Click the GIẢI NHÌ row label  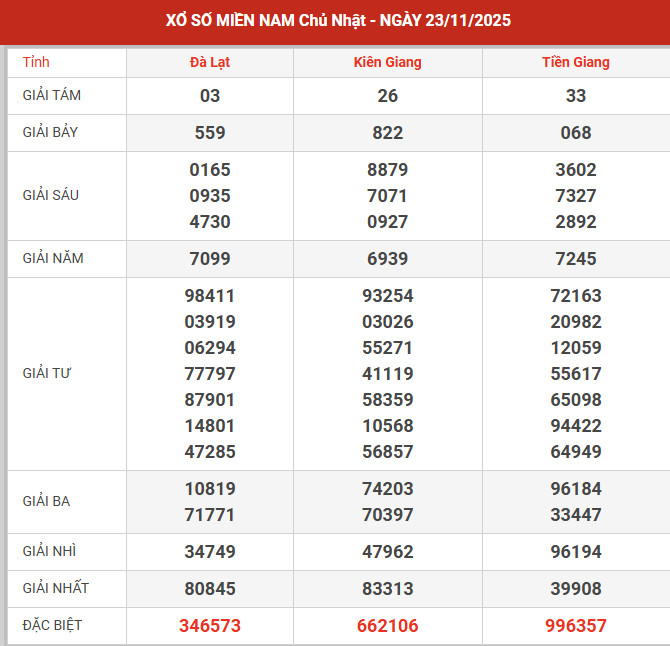(x=49, y=551)
